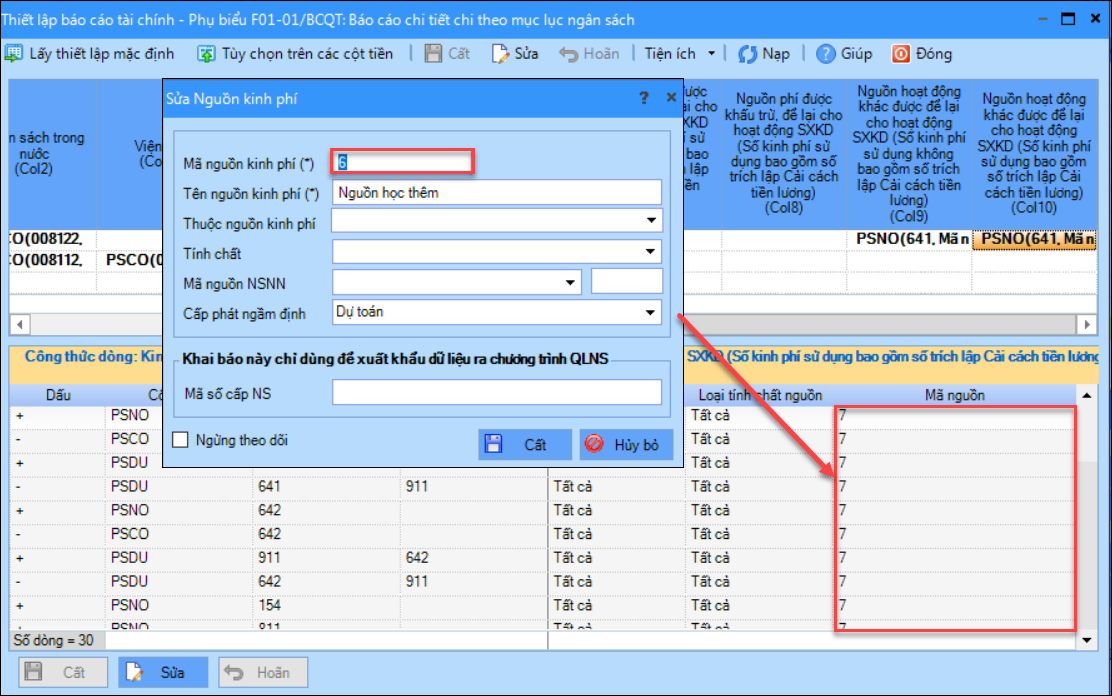
Task: Open the Mã nguồn NSNN combo box
Action: click(571, 282)
